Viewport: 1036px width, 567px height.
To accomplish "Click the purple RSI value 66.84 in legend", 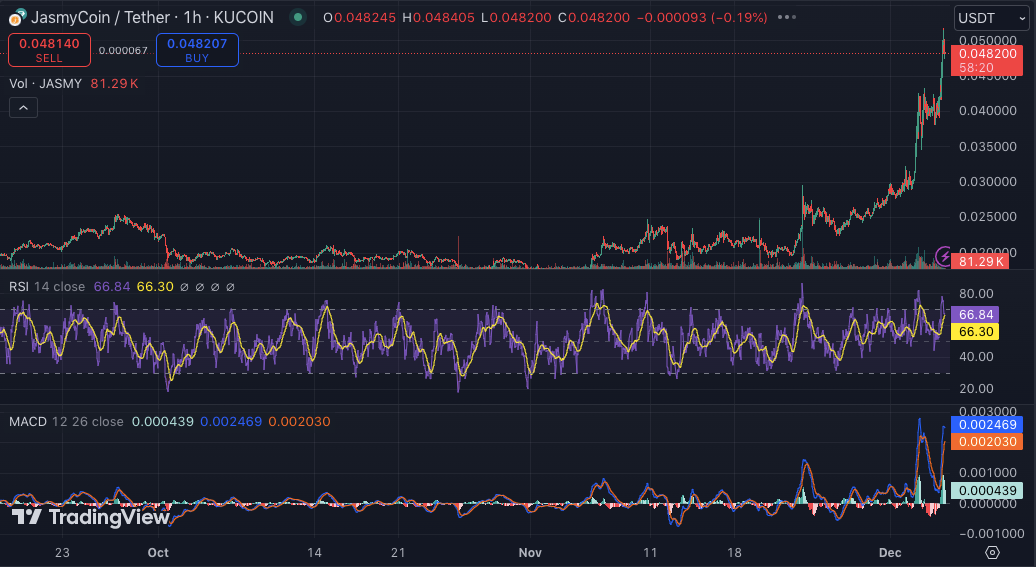I will (112, 287).
